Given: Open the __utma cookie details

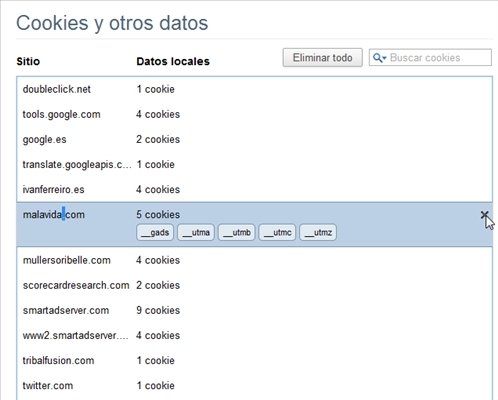Looking at the screenshot, I should point(196,232).
